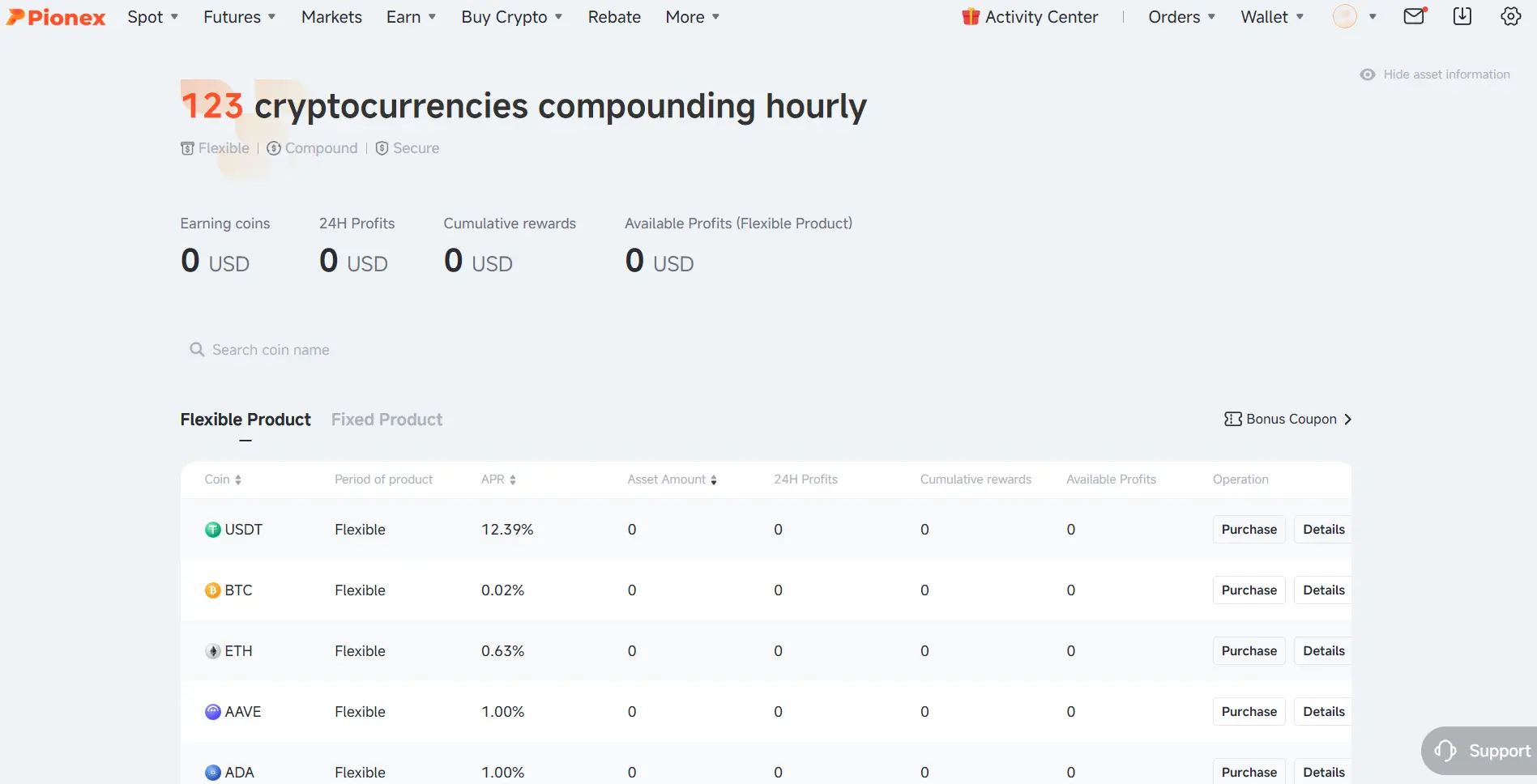Click the AAVE coin icon
Viewport: 1537px width, 784px height.
coord(213,712)
